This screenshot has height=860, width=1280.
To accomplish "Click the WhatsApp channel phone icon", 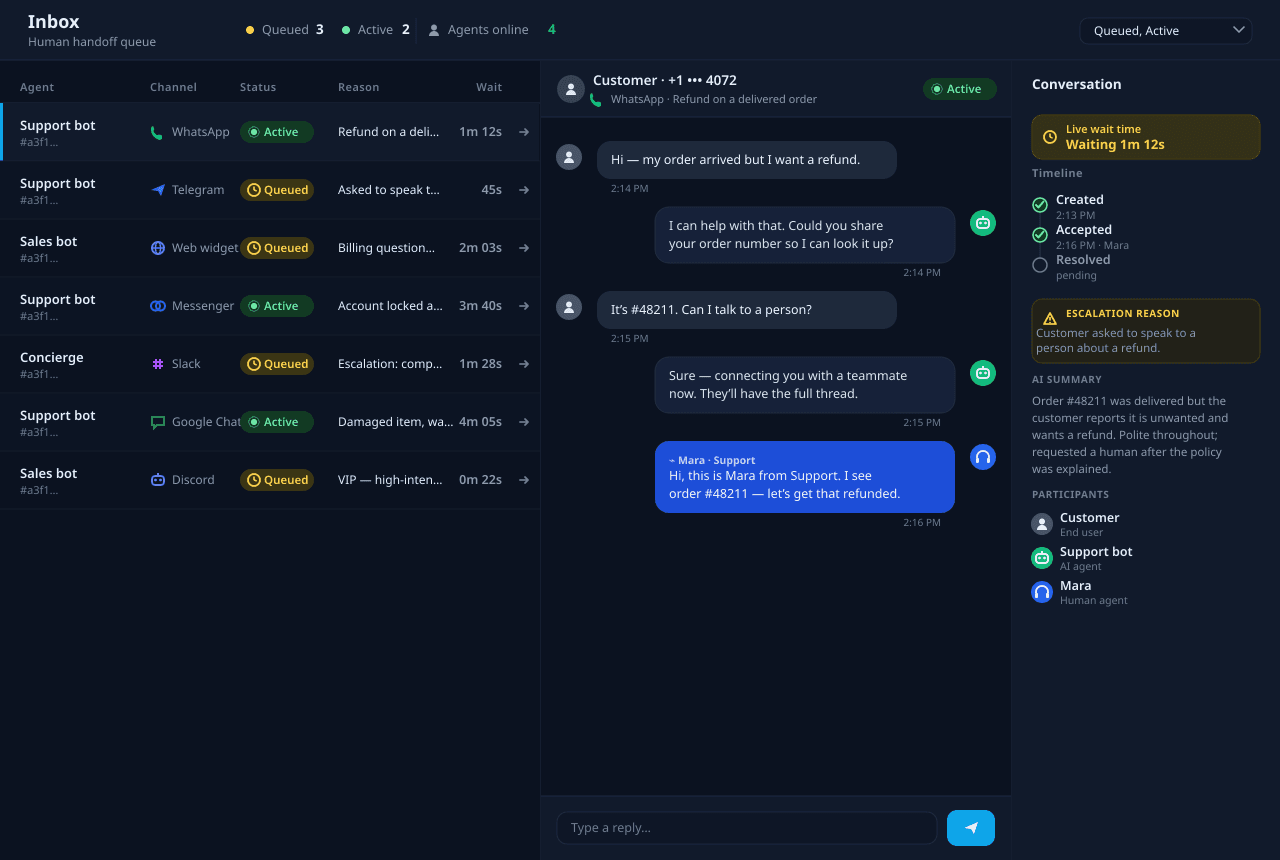I will point(157,132).
